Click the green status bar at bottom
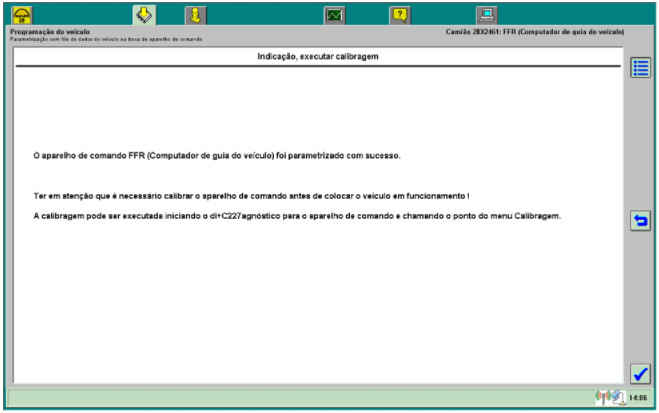The image size is (659, 413). (300, 397)
